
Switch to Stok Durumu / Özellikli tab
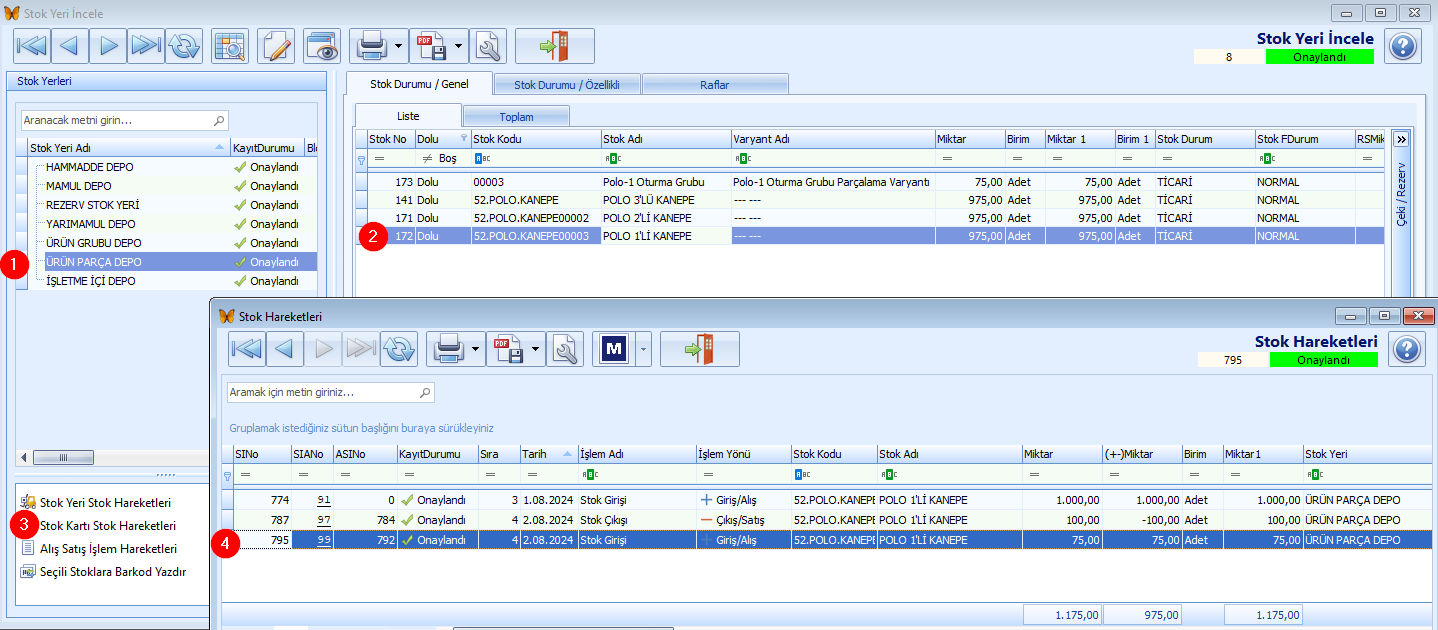click(567, 85)
